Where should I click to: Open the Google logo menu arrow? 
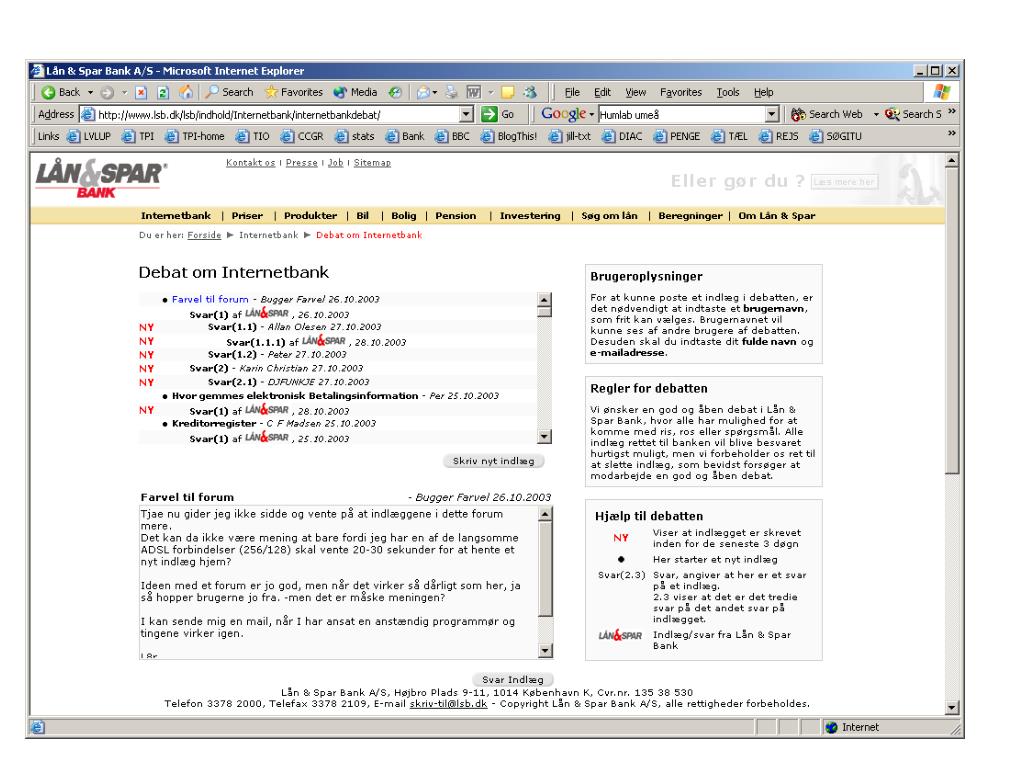592,114
